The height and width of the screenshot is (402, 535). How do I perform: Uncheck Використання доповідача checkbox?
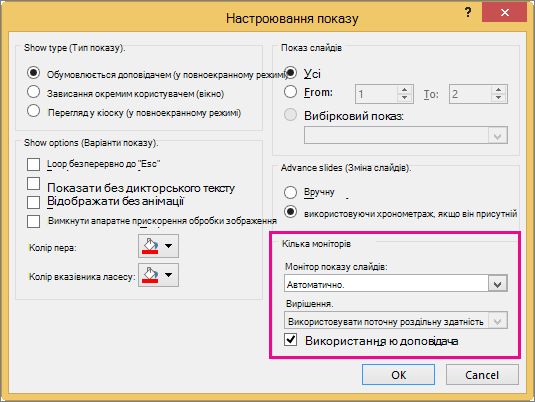[290, 340]
